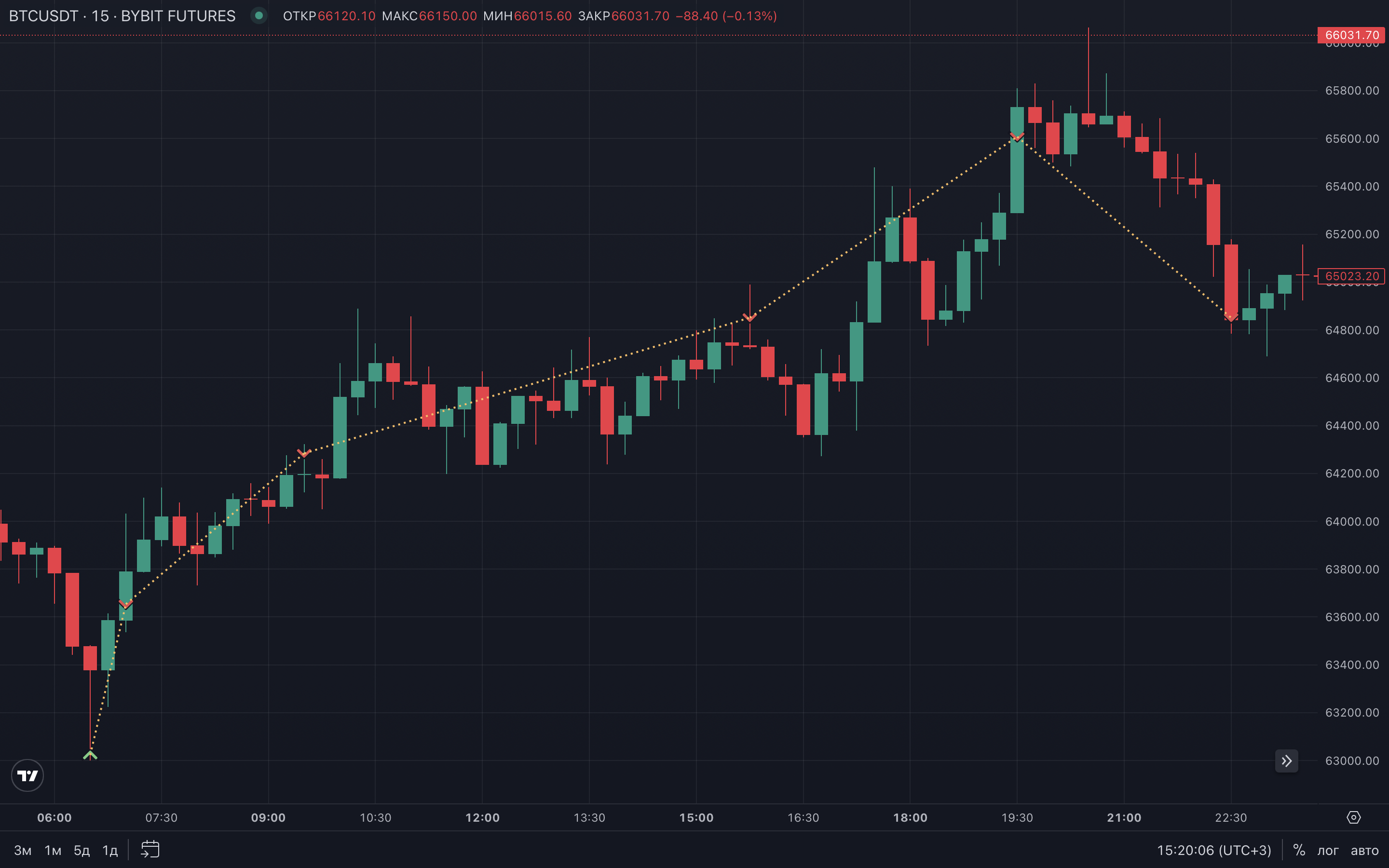This screenshot has height=868, width=1389.
Task: Click the red pivot marker near 19:30
Action: coord(1017,136)
